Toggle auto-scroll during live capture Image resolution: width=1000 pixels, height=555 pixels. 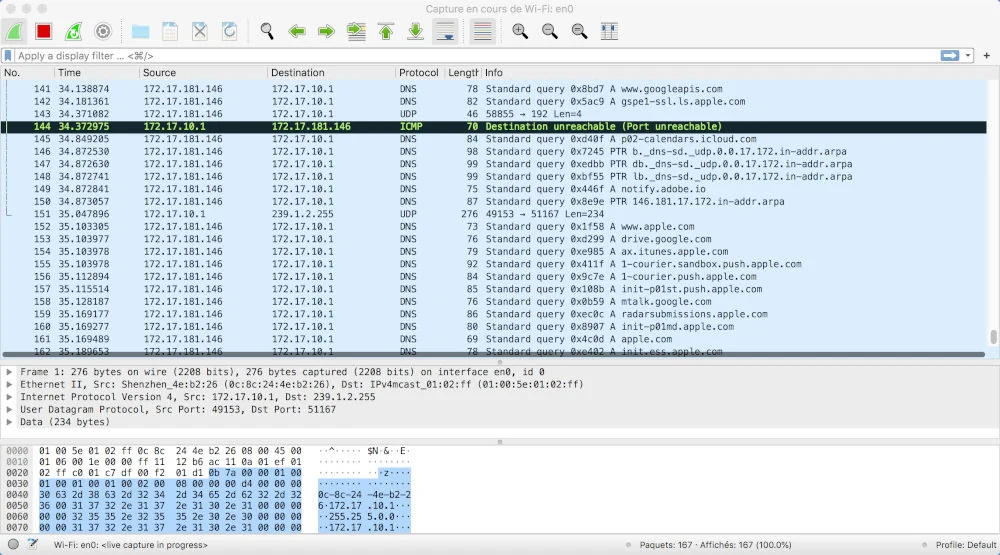445,31
